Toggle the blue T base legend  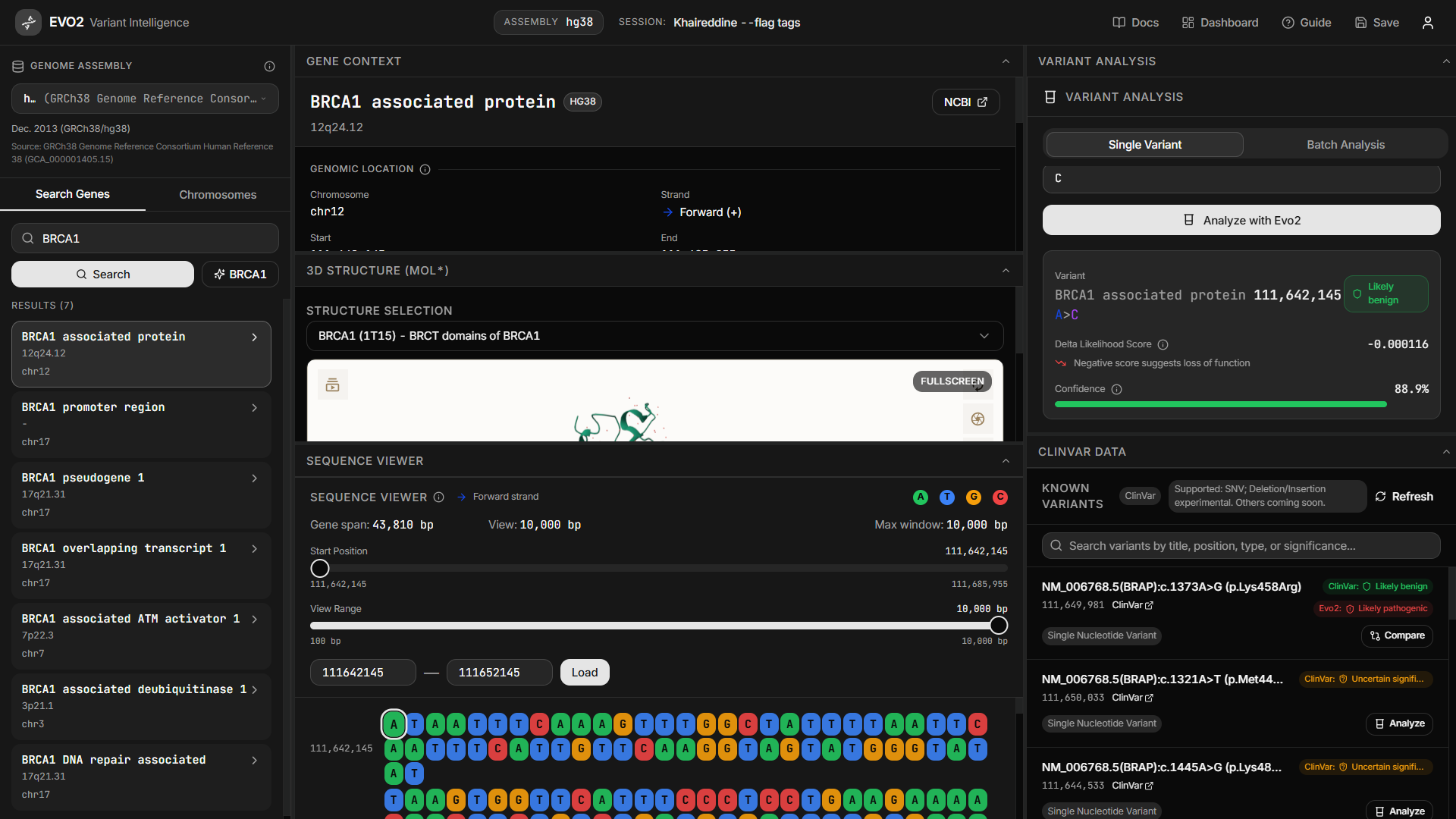(947, 497)
